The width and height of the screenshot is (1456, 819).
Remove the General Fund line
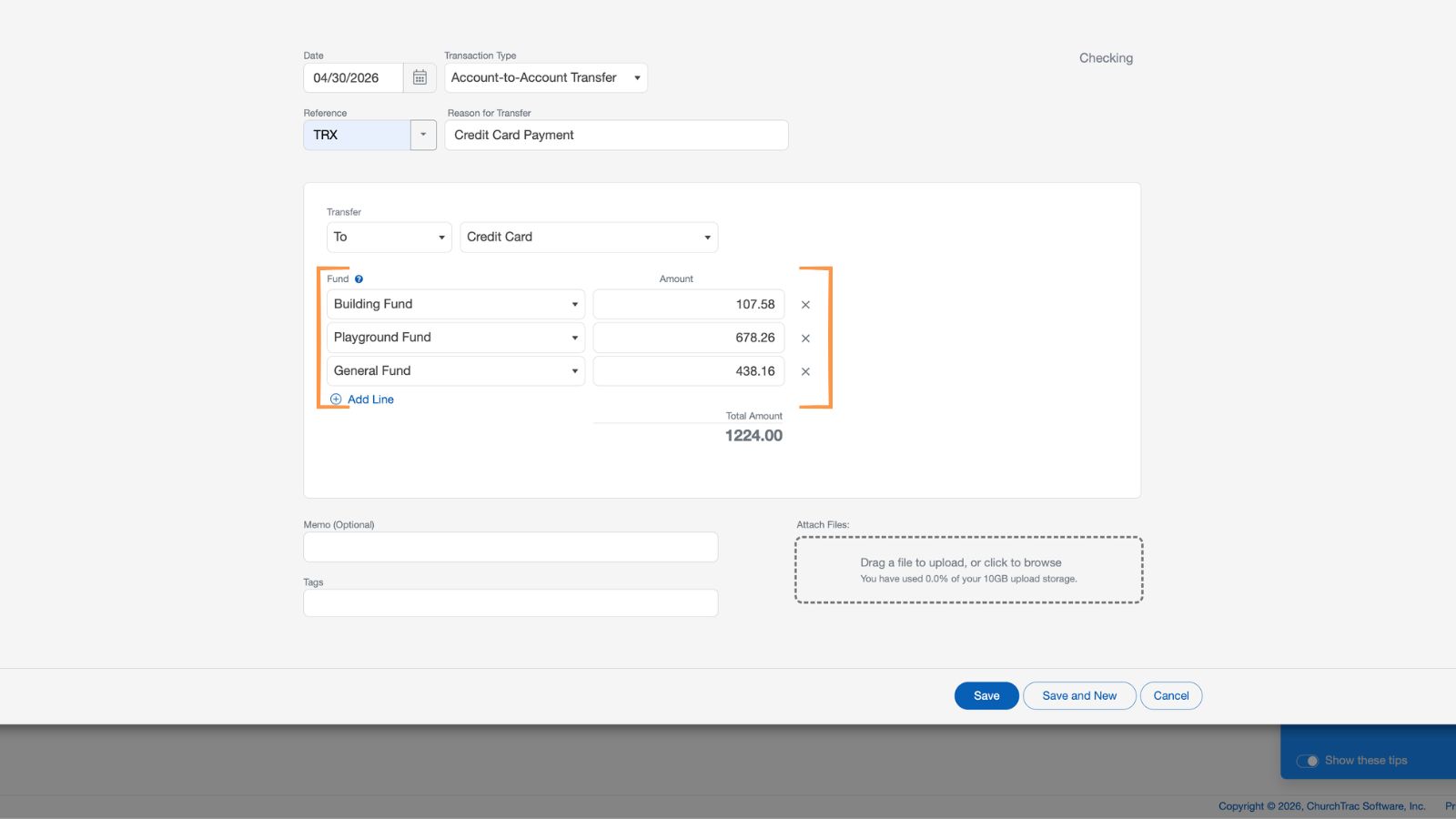[x=805, y=371]
